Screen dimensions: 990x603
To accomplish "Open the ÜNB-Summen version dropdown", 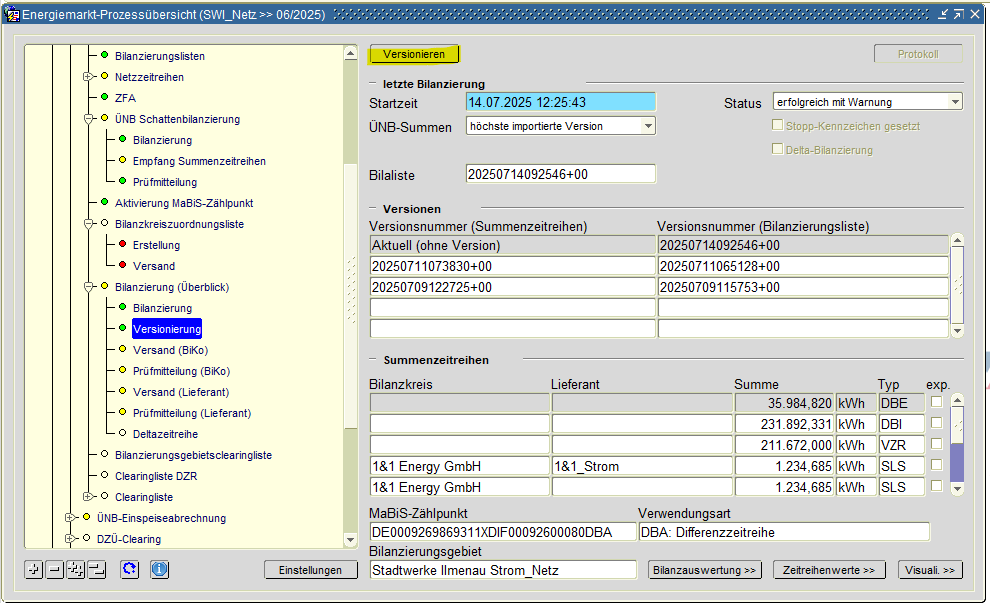I will tap(648, 126).
